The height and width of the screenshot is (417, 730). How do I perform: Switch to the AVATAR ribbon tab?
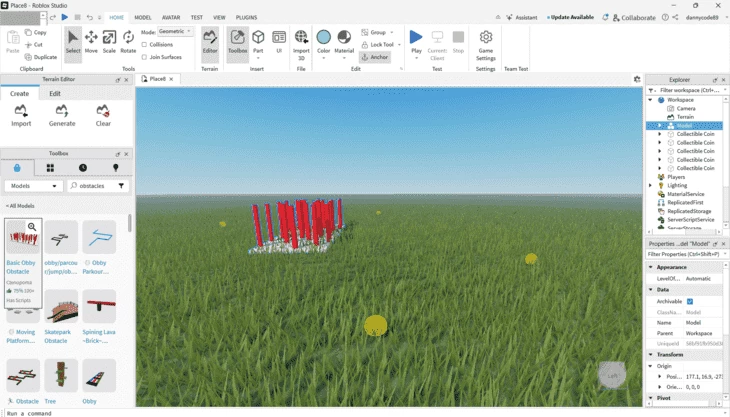(171, 17)
